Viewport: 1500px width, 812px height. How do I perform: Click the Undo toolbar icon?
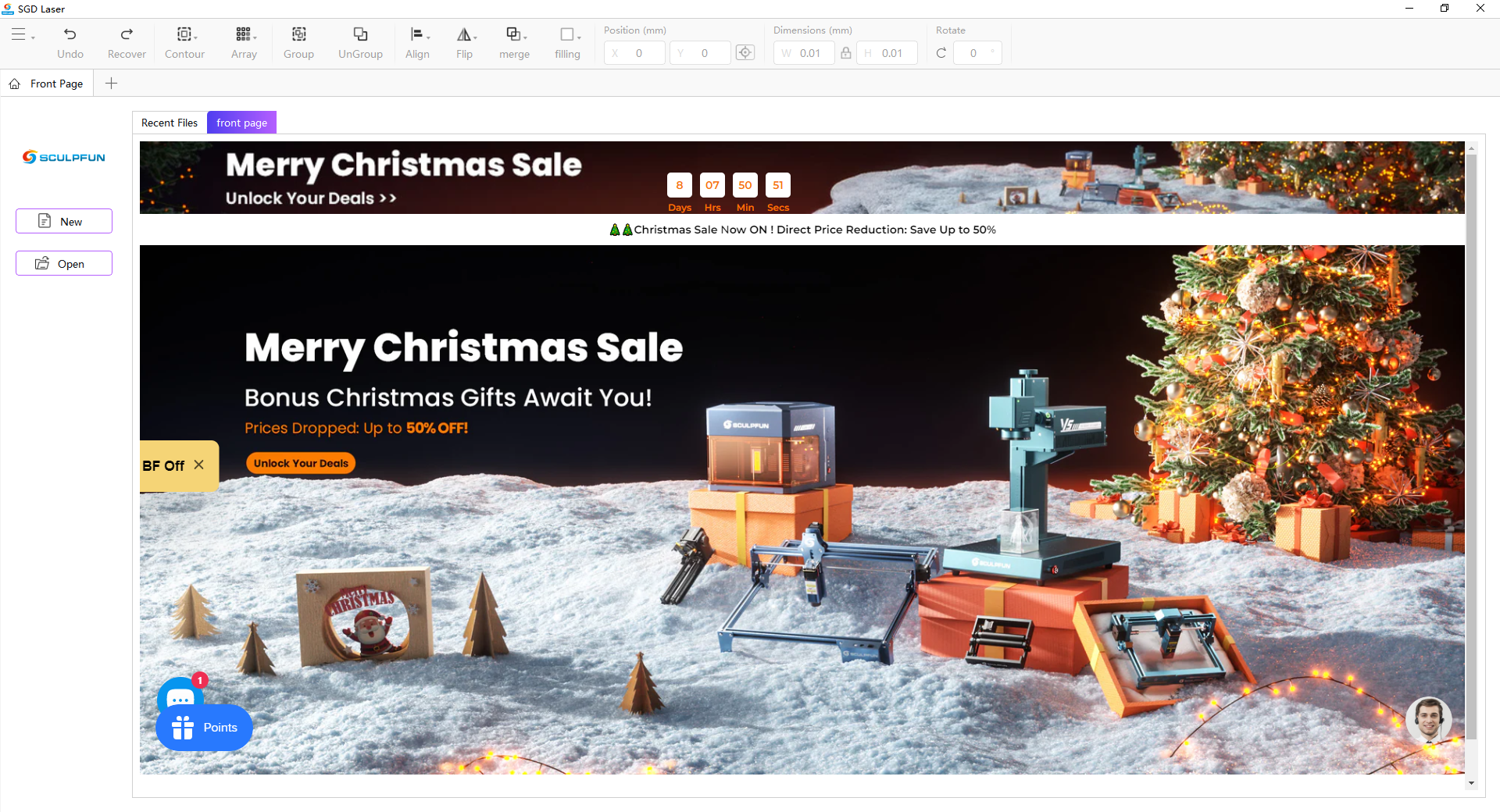pyautogui.click(x=70, y=34)
